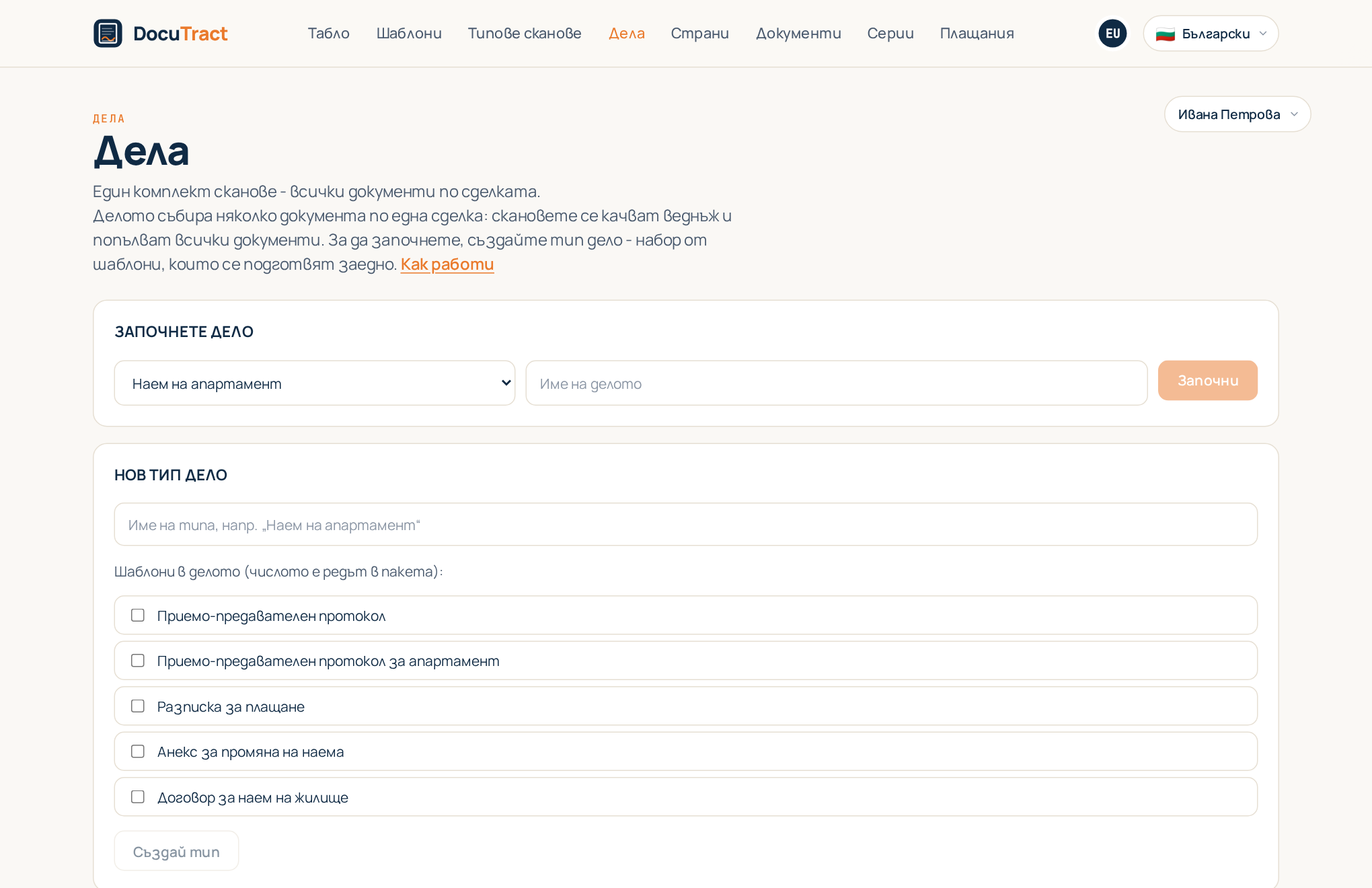Click the EU region badge
This screenshot has height=888, width=1372.
(x=1112, y=33)
